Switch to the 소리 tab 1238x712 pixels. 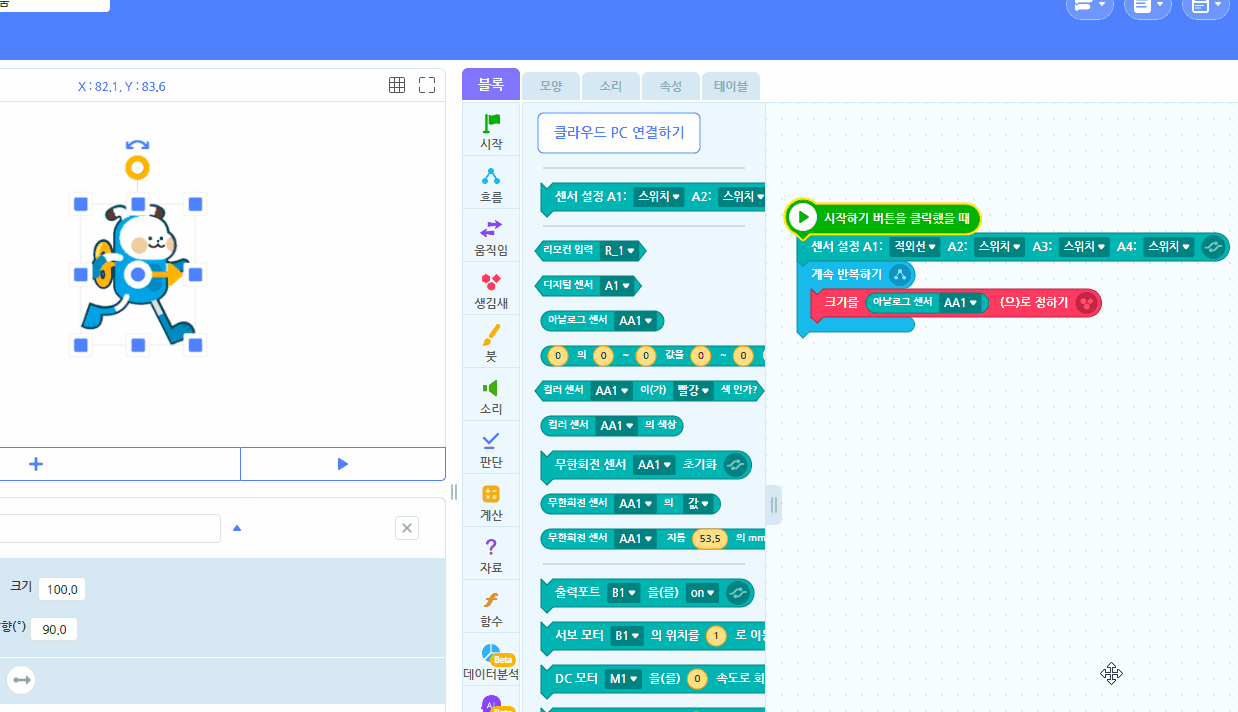point(611,87)
